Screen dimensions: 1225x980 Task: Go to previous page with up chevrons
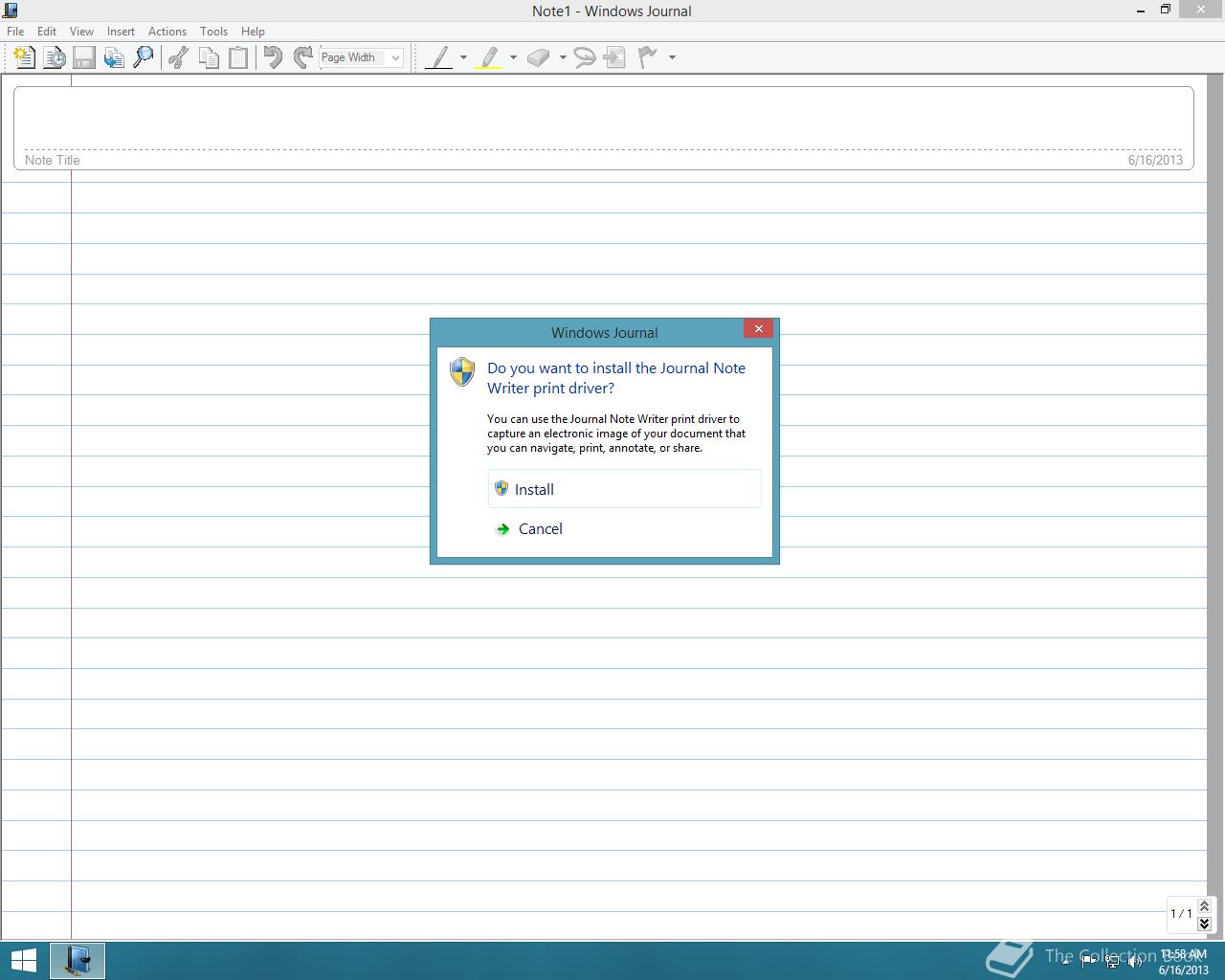pyautogui.click(x=1204, y=905)
